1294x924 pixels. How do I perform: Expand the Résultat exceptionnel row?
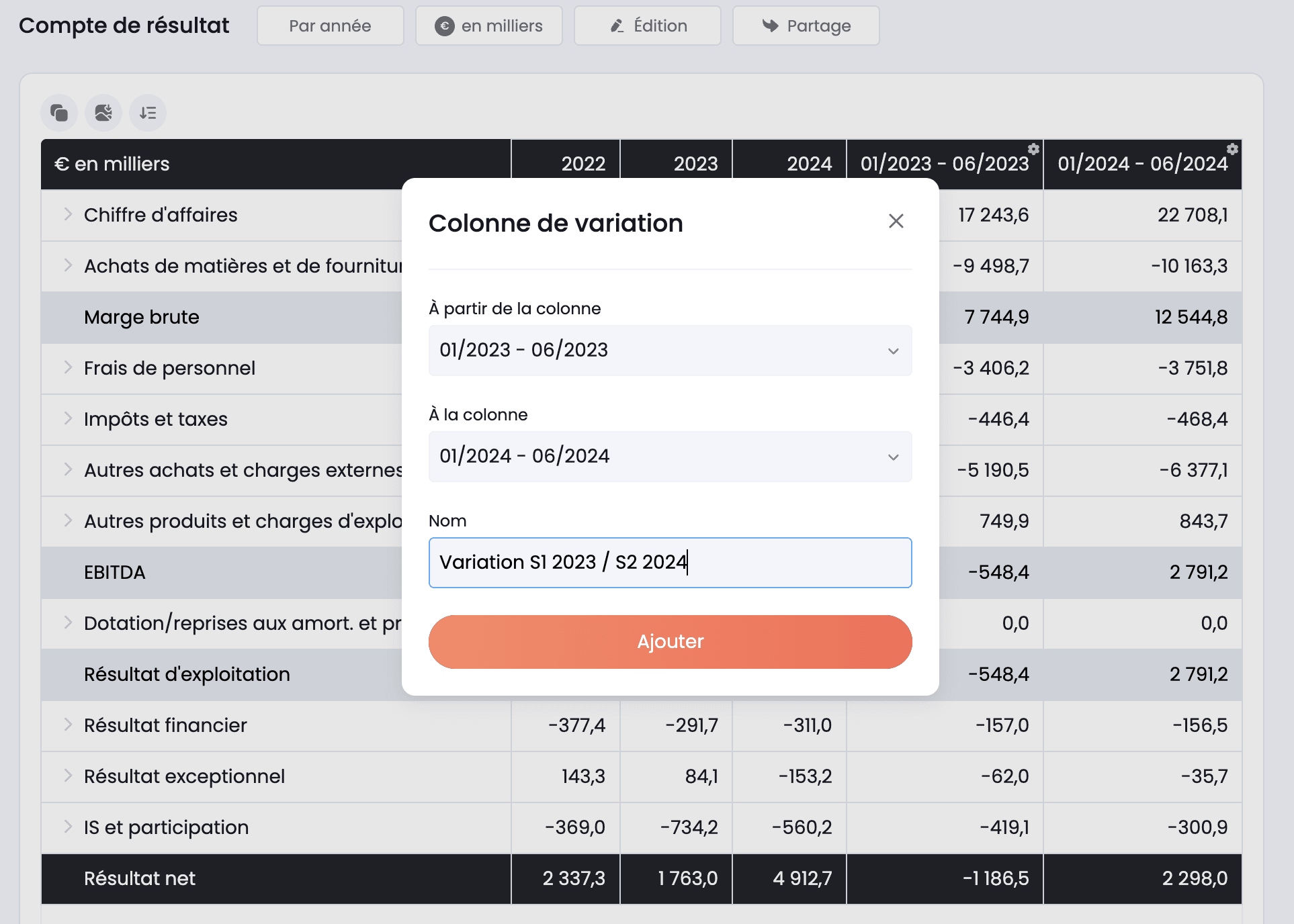coord(68,776)
